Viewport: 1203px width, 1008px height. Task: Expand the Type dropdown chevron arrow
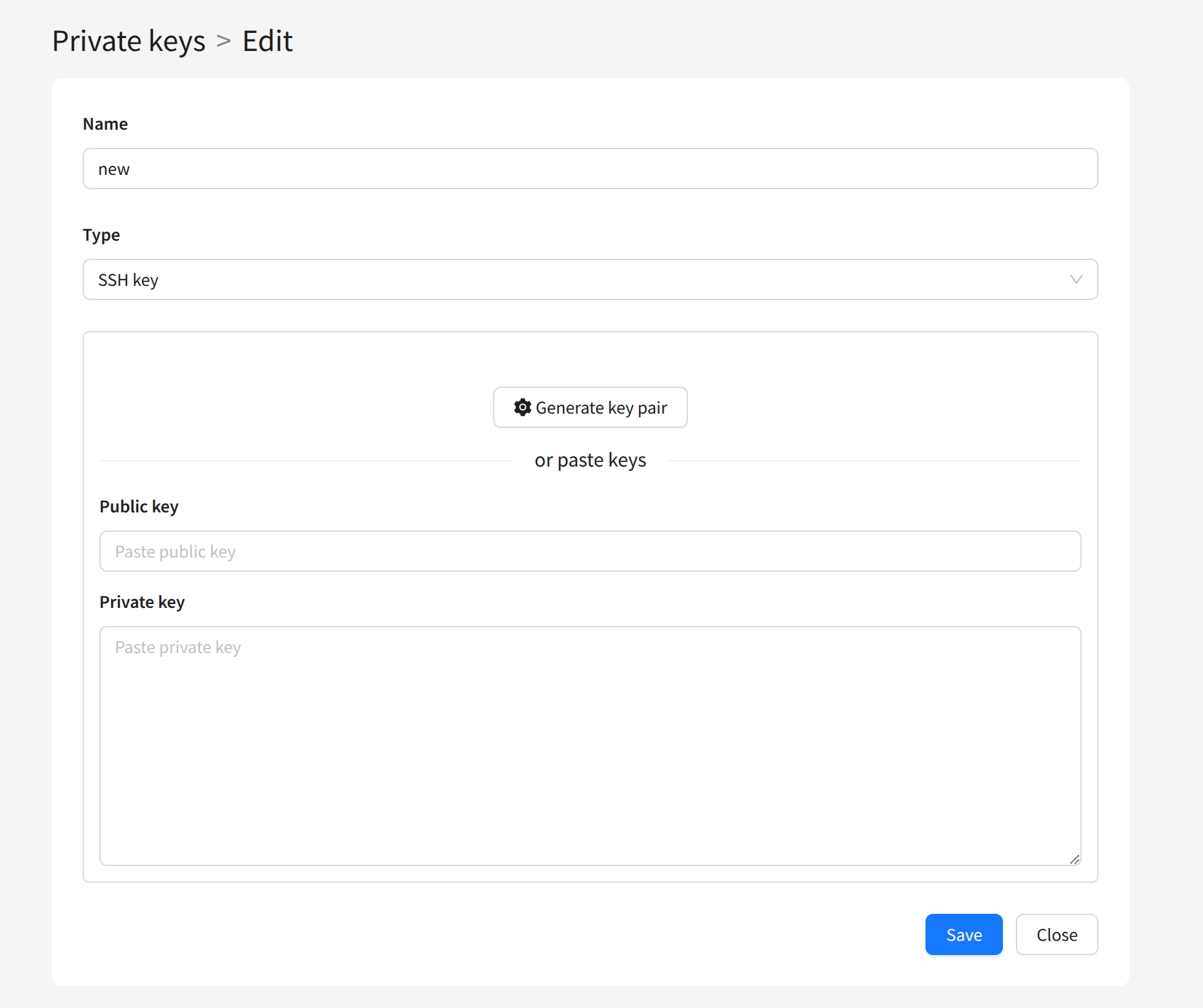coord(1076,279)
